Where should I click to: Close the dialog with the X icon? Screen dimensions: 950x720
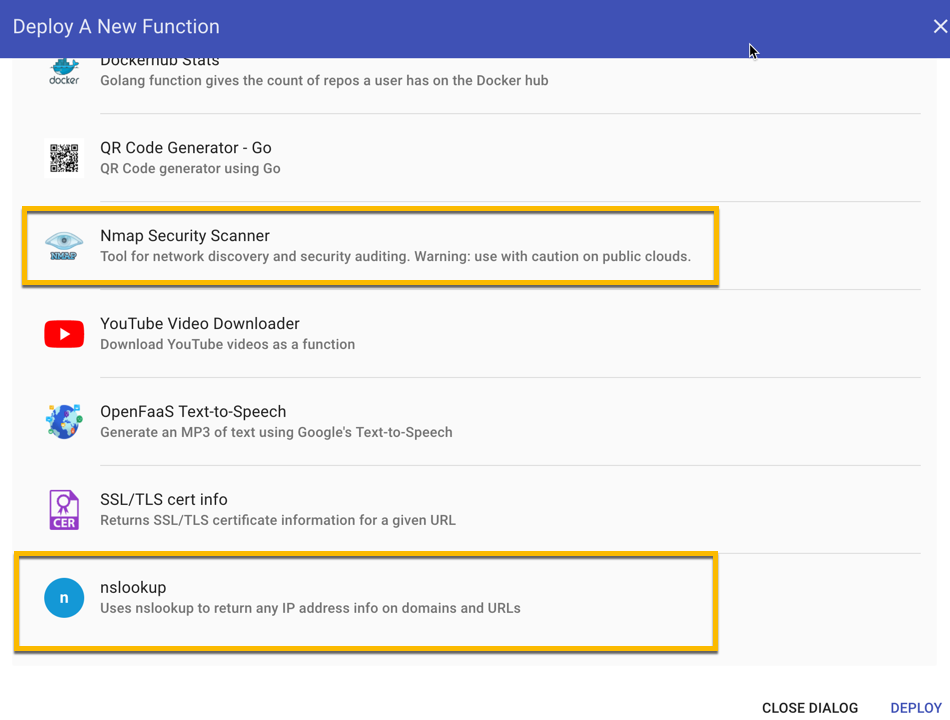coord(939,27)
